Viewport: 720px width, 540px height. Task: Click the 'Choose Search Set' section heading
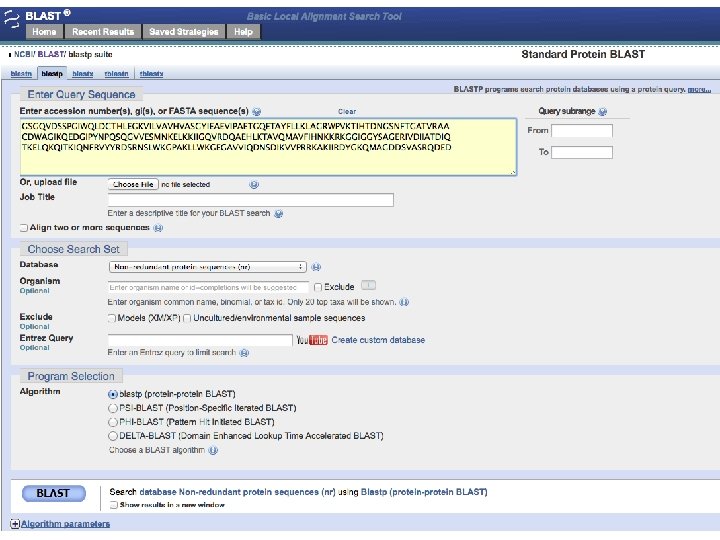(x=73, y=249)
